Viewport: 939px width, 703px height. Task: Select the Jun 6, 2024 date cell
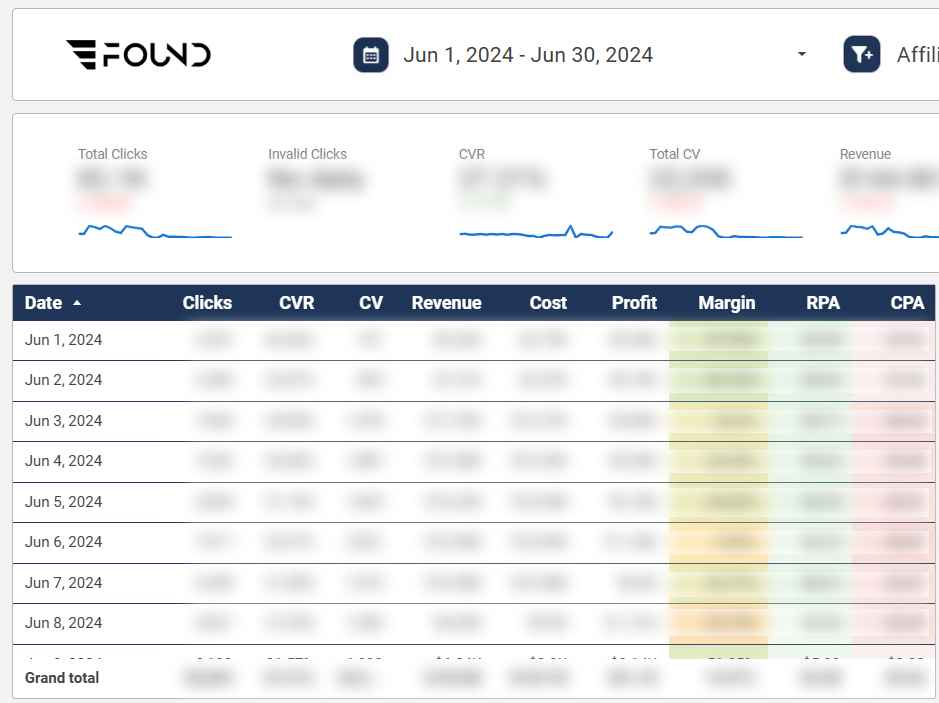pyautogui.click(x=64, y=542)
